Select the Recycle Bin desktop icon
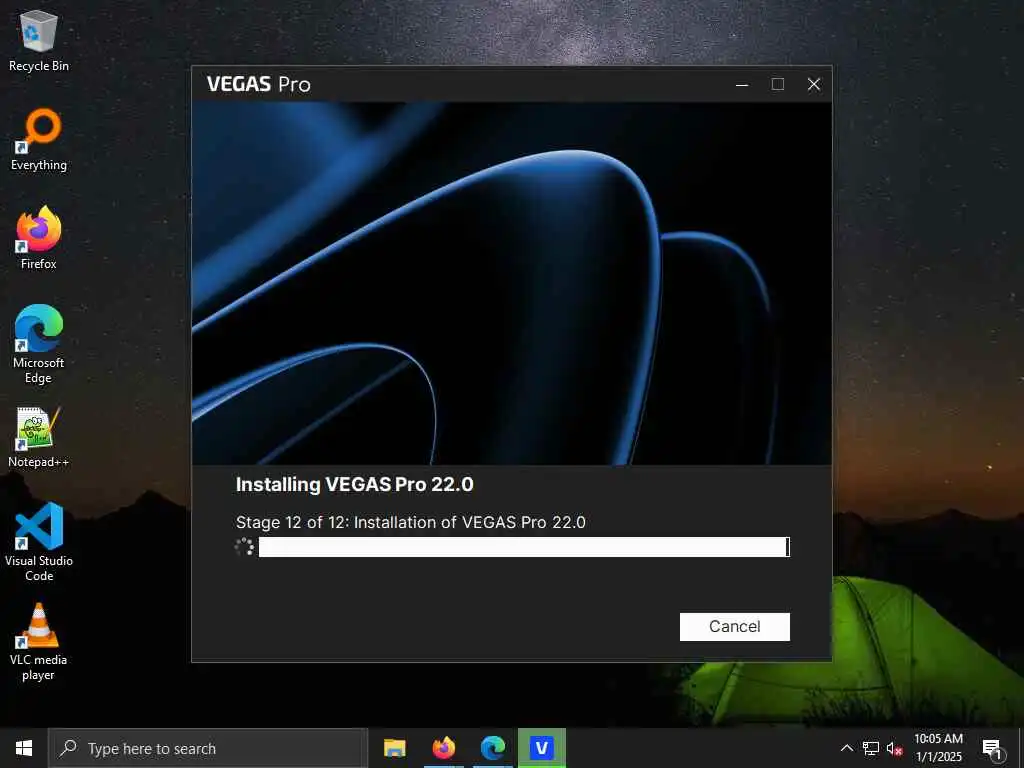This screenshot has height=768, width=1024. pos(39,40)
